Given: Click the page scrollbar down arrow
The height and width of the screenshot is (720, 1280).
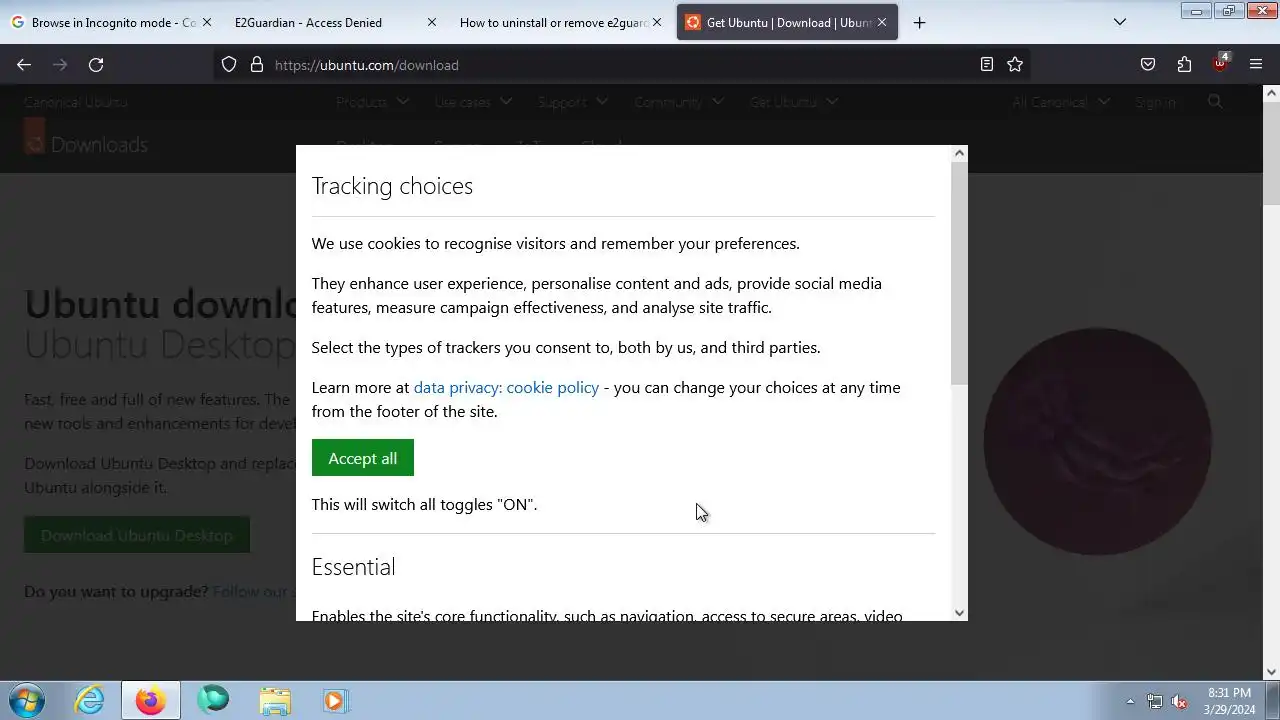Looking at the screenshot, I should pyautogui.click(x=1271, y=672).
